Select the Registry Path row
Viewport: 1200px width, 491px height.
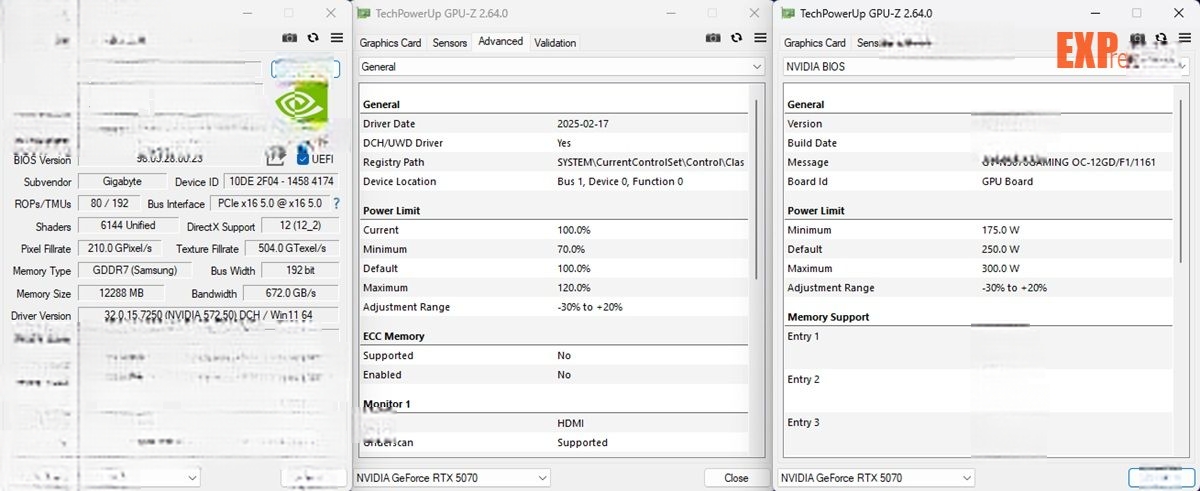553,162
